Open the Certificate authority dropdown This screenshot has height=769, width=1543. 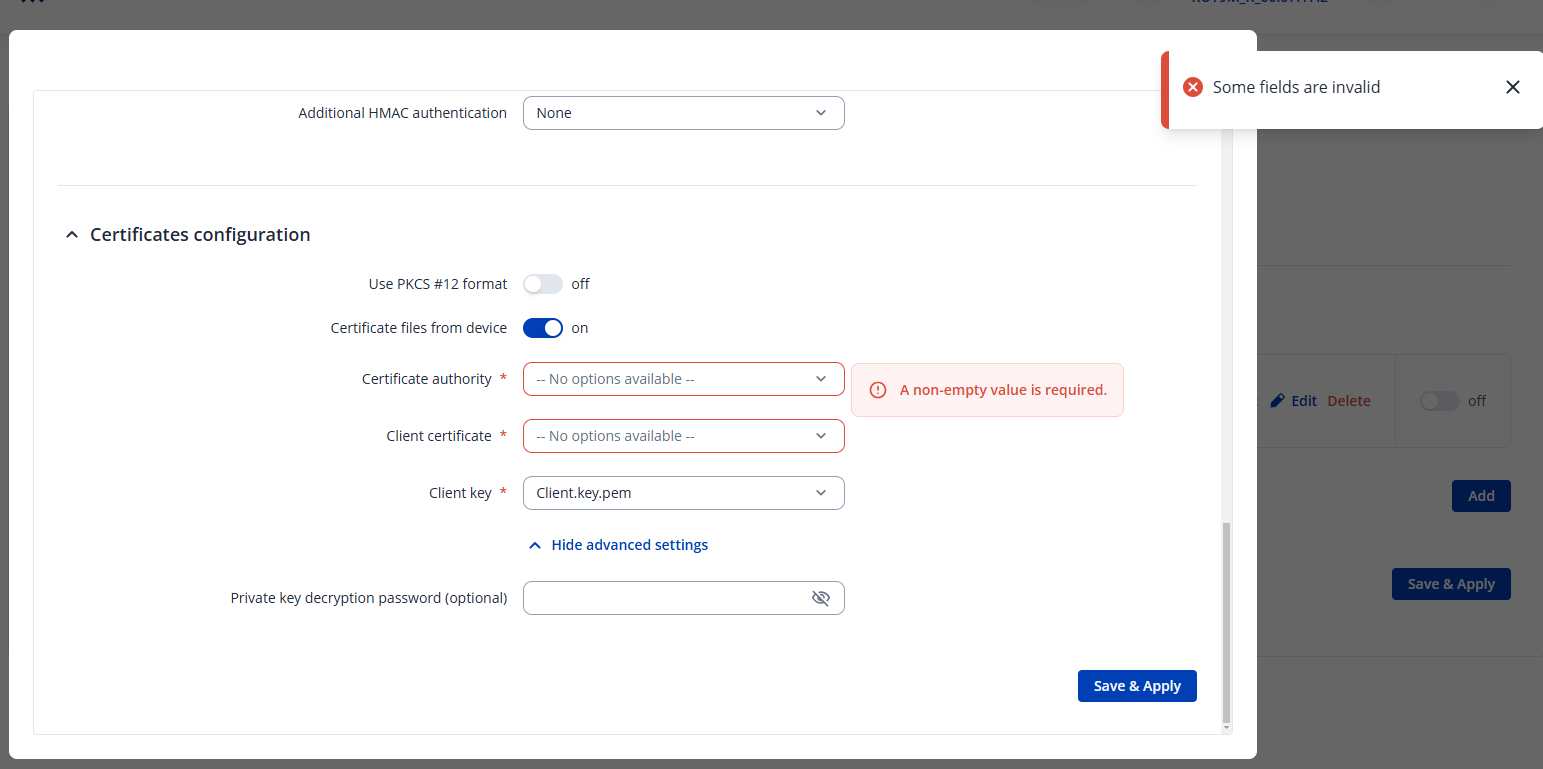(683, 379)
